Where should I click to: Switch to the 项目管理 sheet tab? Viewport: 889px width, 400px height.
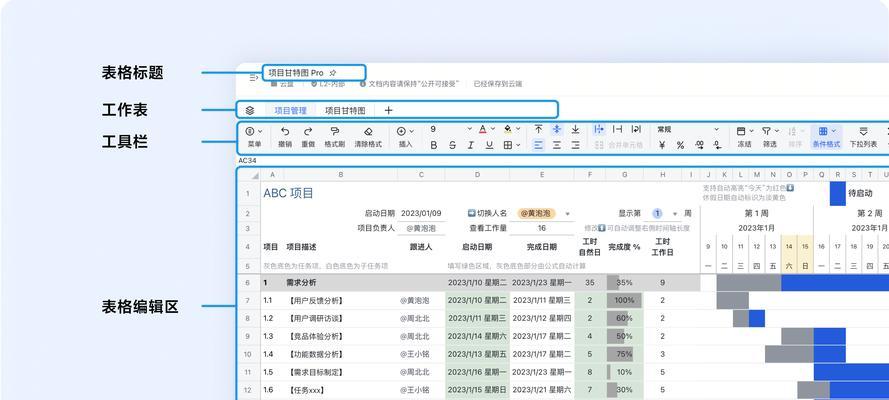(x=290, y=110)
